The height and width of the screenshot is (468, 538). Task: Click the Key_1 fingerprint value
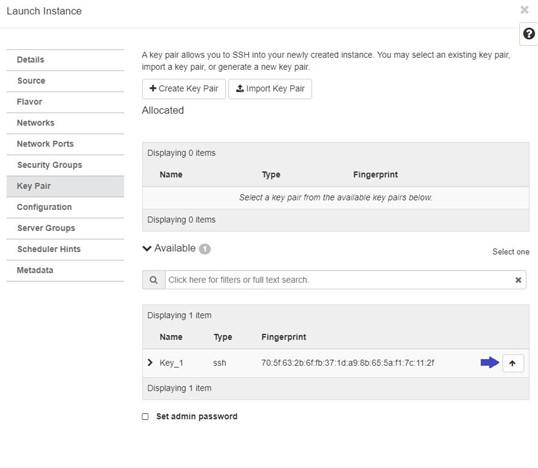point(348,363)
